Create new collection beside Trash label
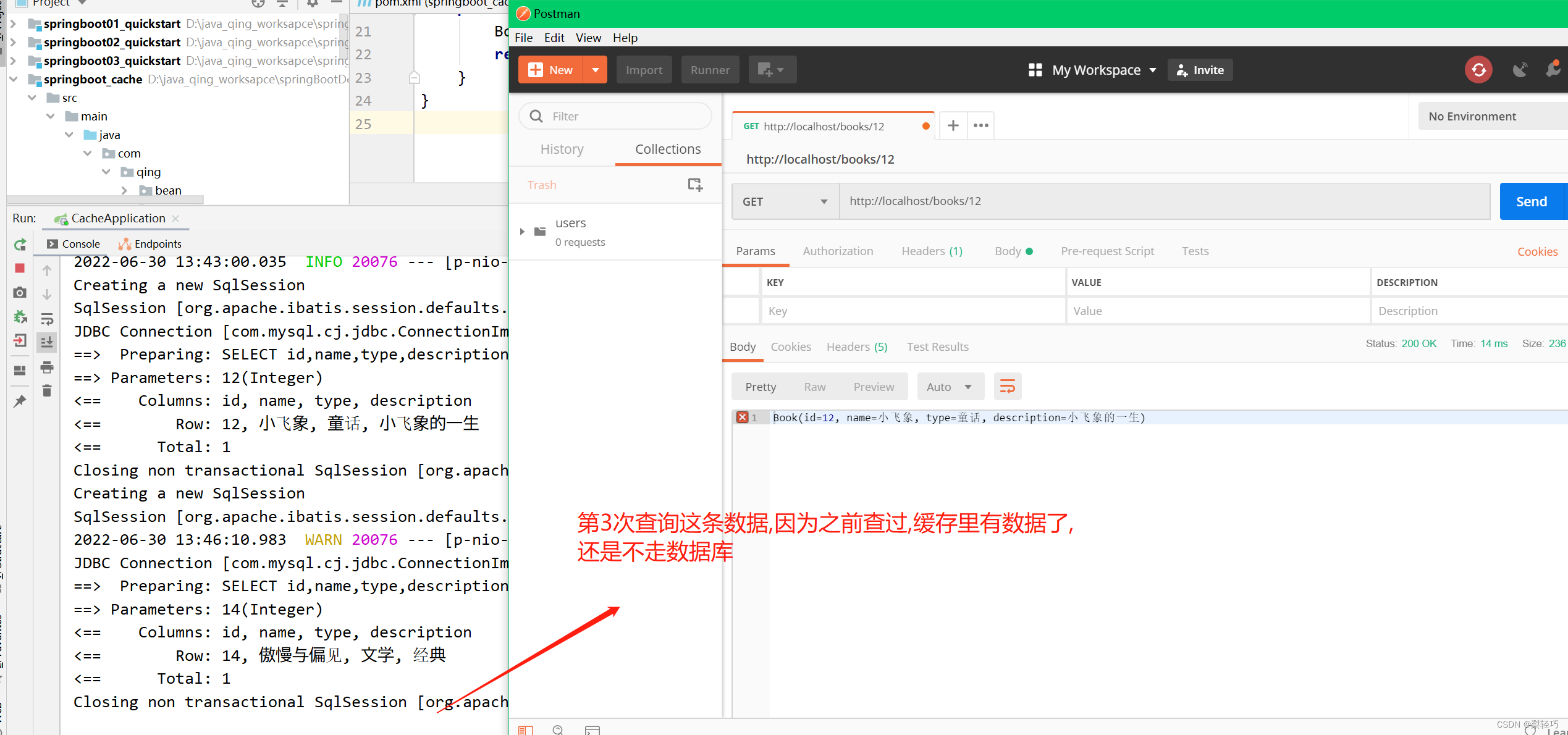The height and width of the screenshot is (735, 1568). (x=695, y=184)
